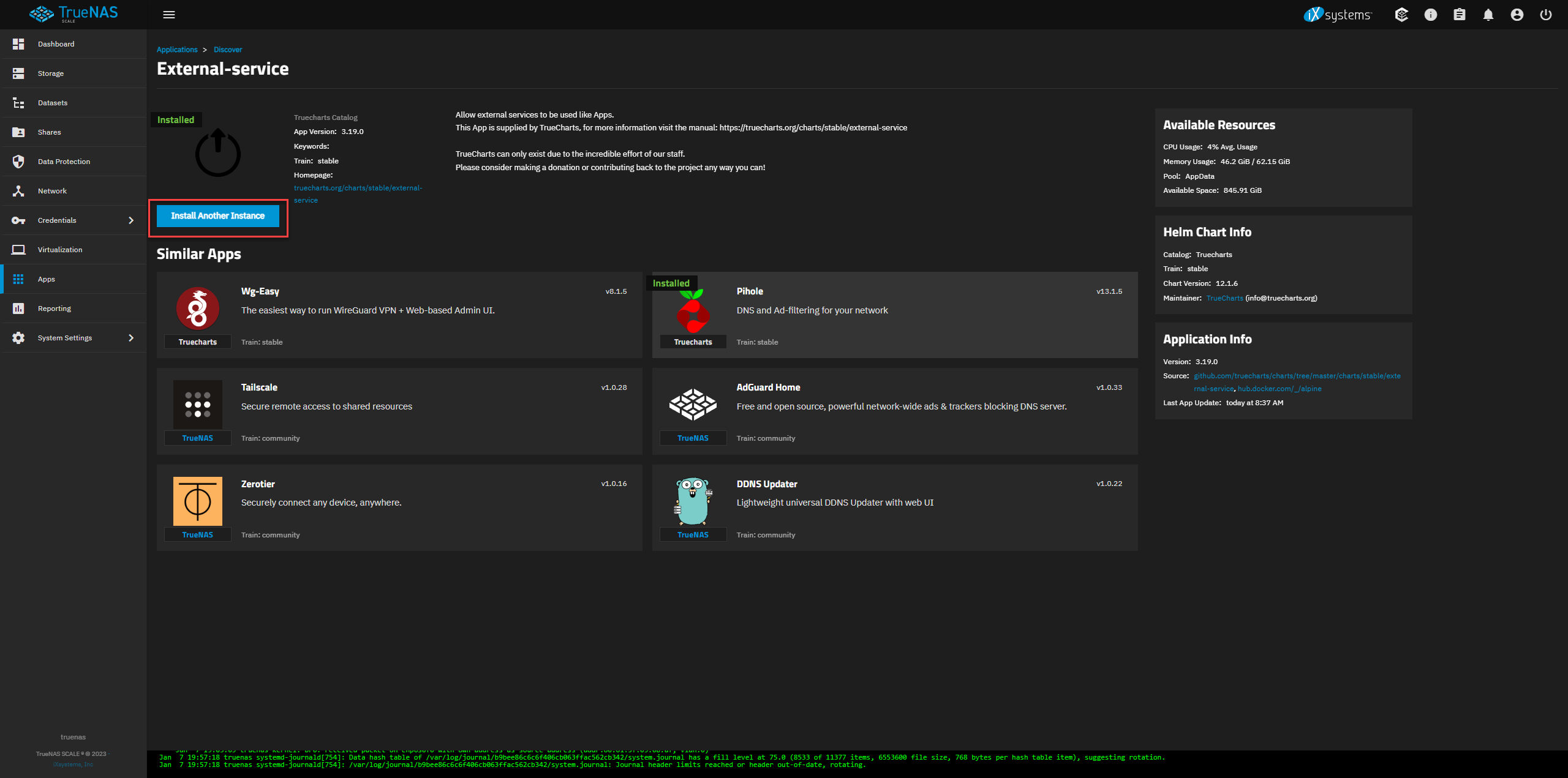Screen dimensions: 1568x778
Task: Click the TrueNAS label under Tailscale
Action: [x=198, y=438]
